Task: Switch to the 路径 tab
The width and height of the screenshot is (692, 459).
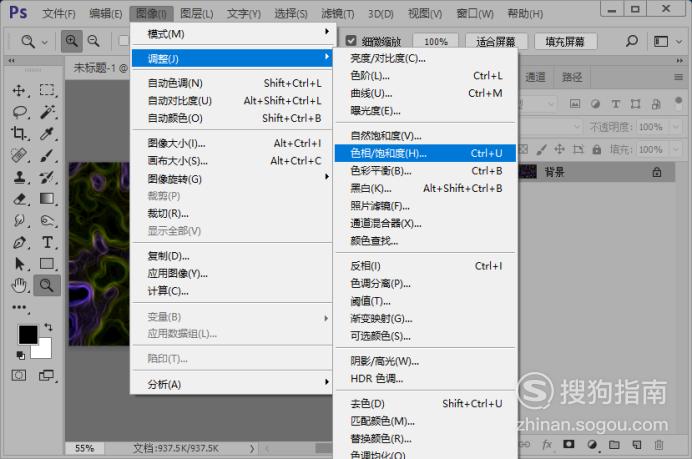Action: pos(572,77)
